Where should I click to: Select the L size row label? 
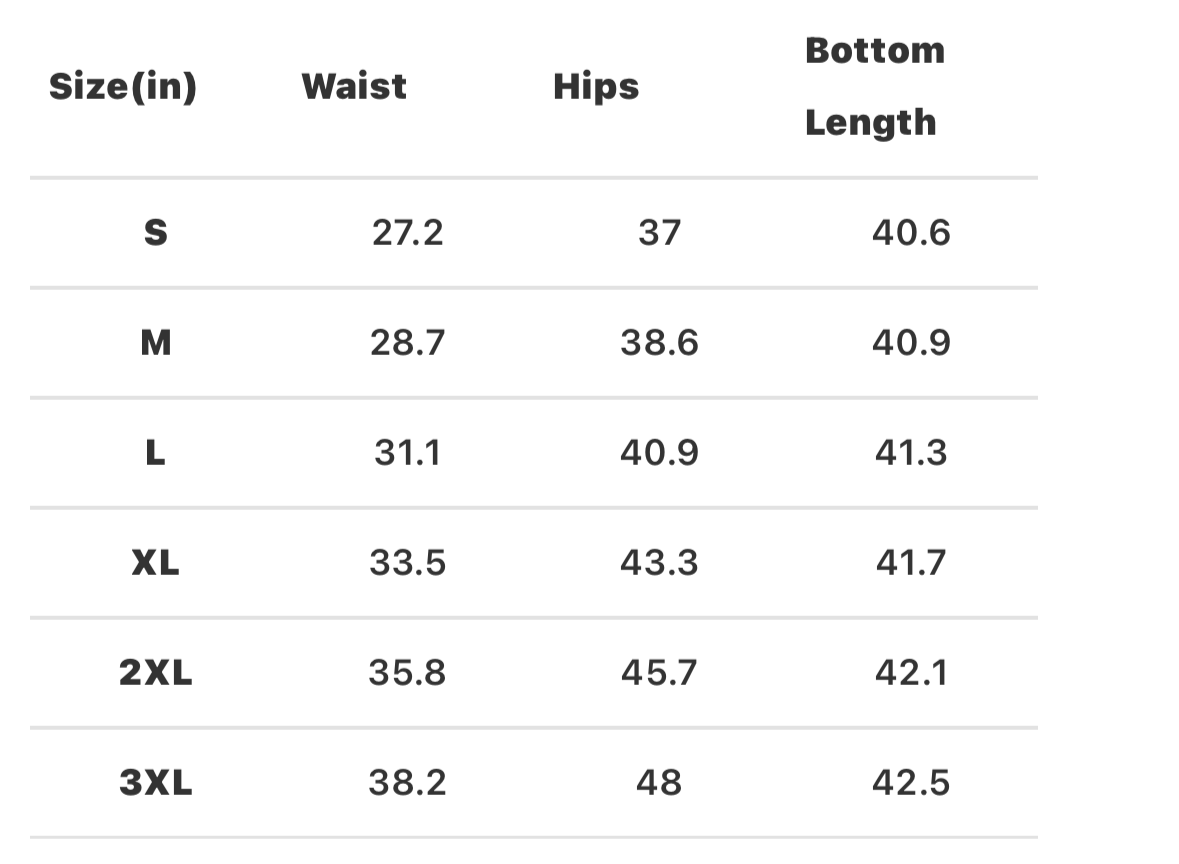[156, 453]
